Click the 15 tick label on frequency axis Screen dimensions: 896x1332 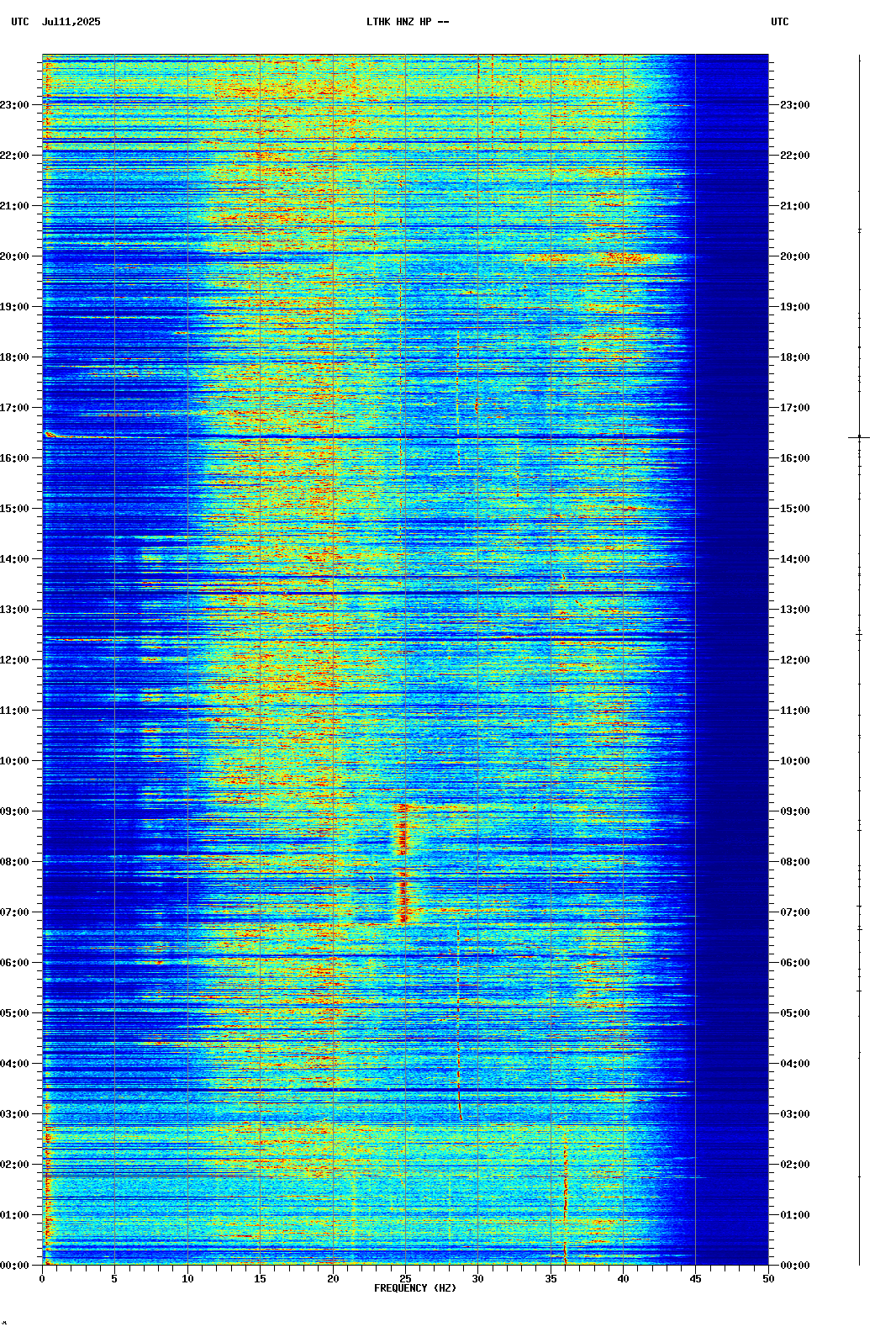tap(260, 1279)
